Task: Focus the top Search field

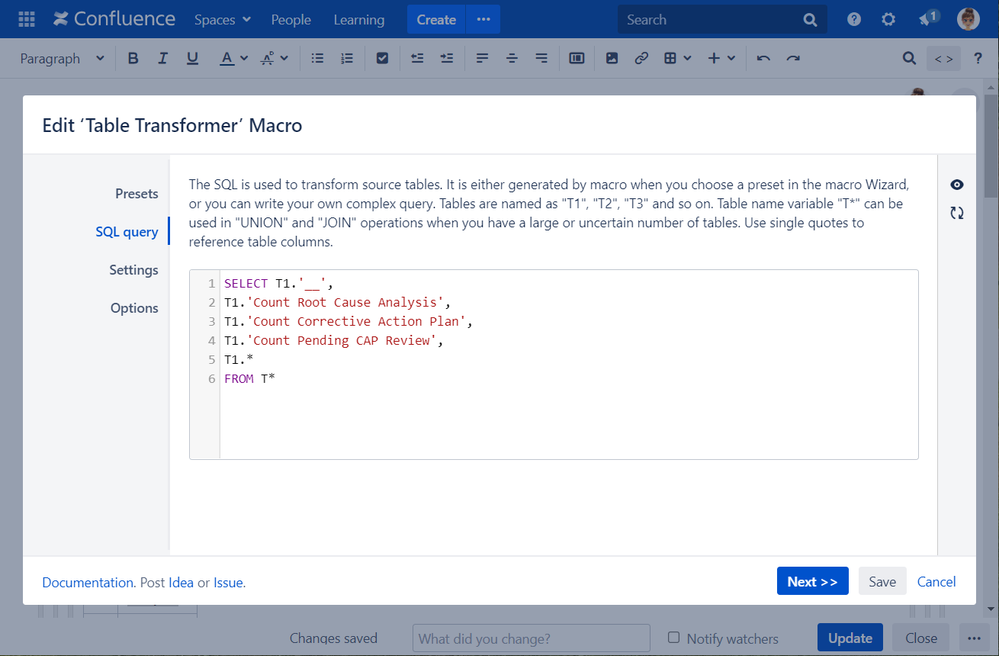Action: pyautogui.click(x=722, y=20)
